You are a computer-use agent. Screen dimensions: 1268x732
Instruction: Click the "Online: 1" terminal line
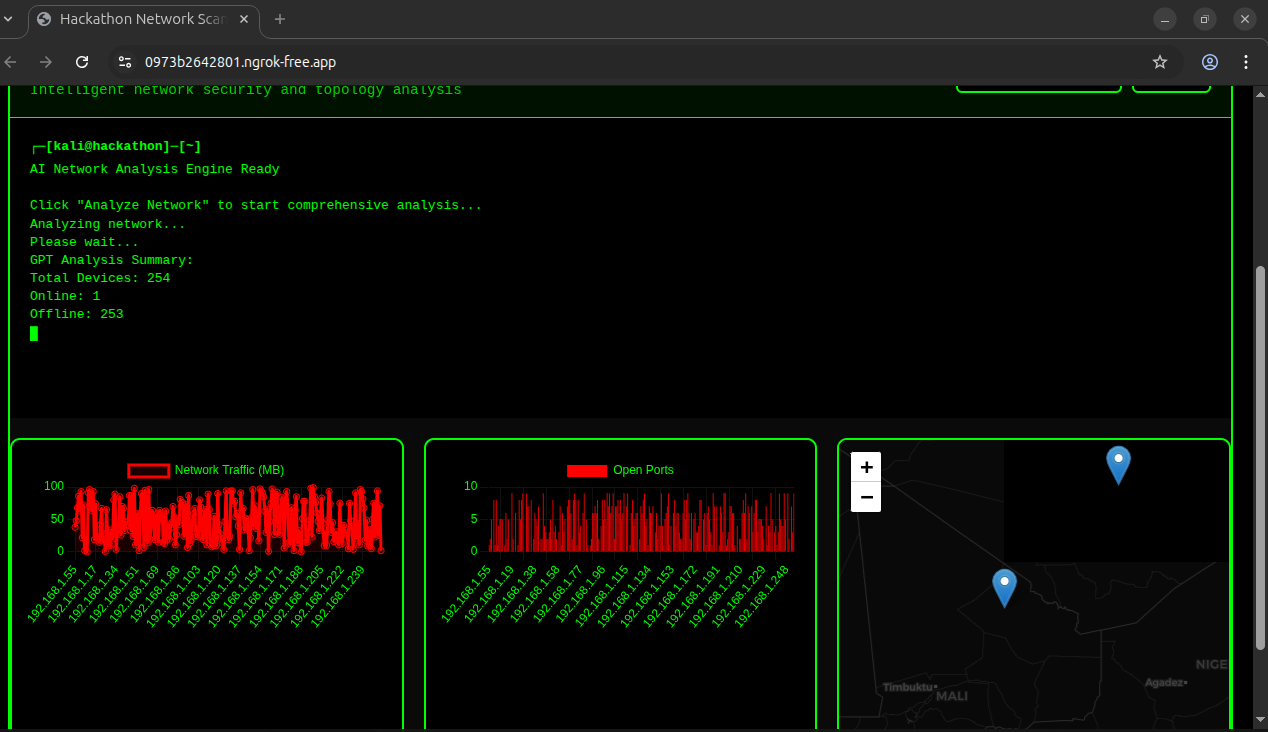65,296
